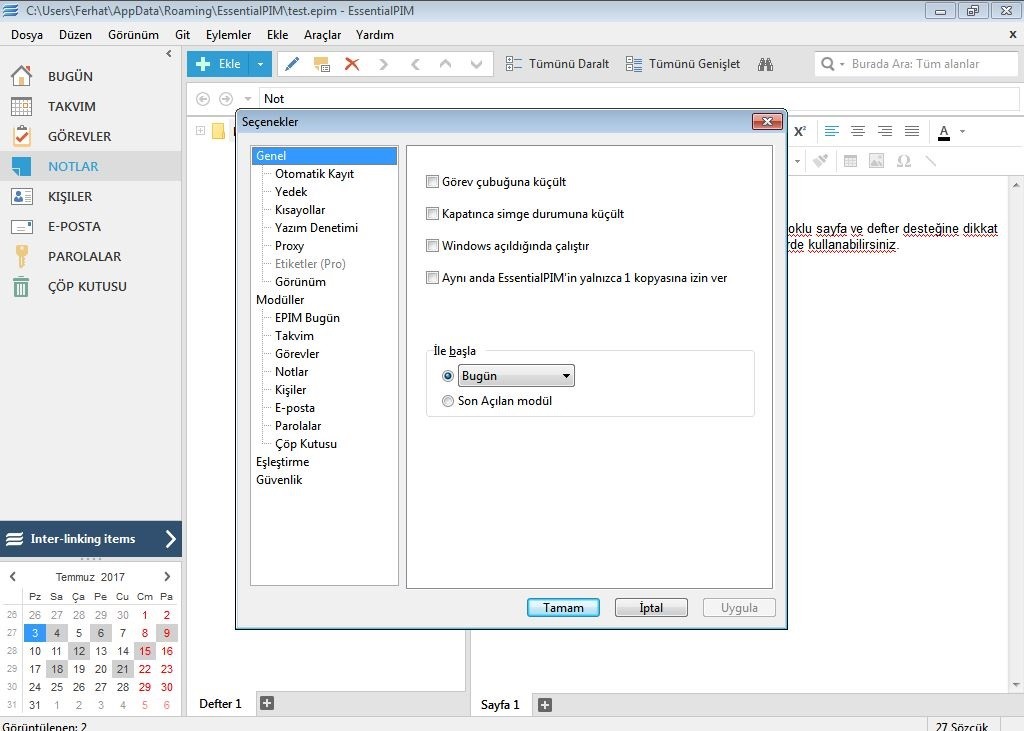Screen dimensions: 1024x731
Task: Click the omega special symbol icon
Action: [x=904, y=161]
